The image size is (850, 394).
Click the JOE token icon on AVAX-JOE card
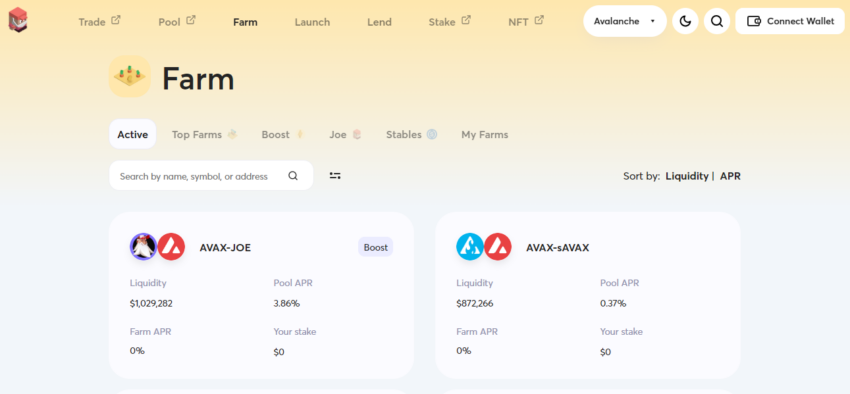point(143,247)
